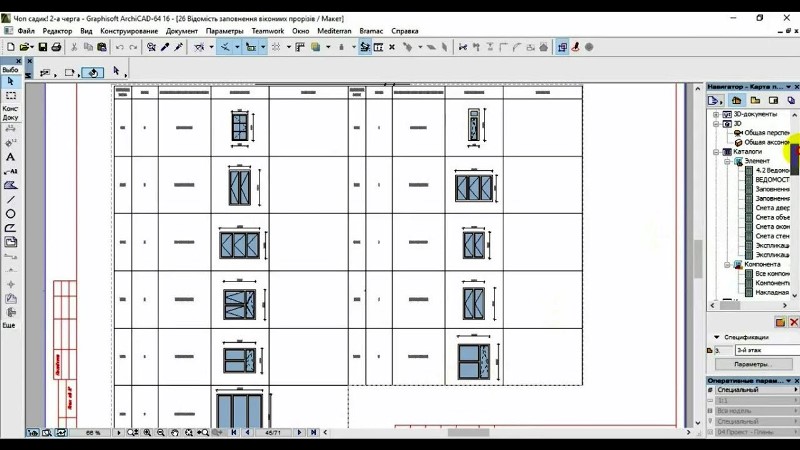Select the ВЕДОМОСТ schedule in Navigator
Image resolution: width=800 pixels, height=450 pixels.
click(772, 180)
